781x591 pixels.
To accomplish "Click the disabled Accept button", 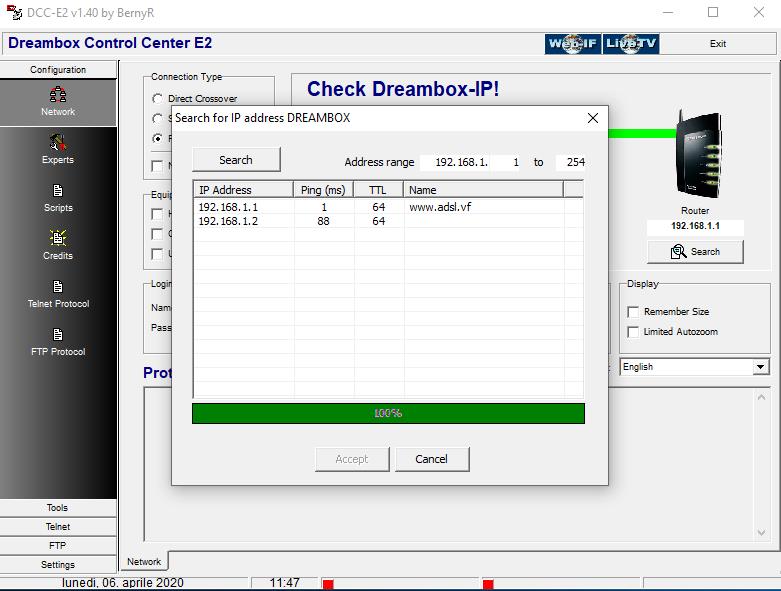I will point(352,459).
